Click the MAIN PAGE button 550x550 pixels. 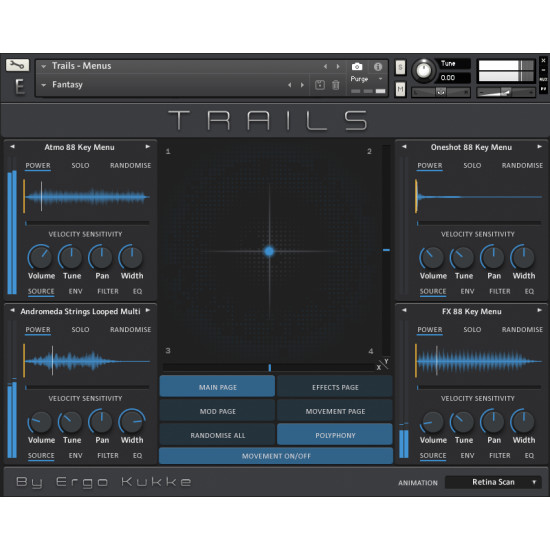pyautogui.click(x=217, y=387)
